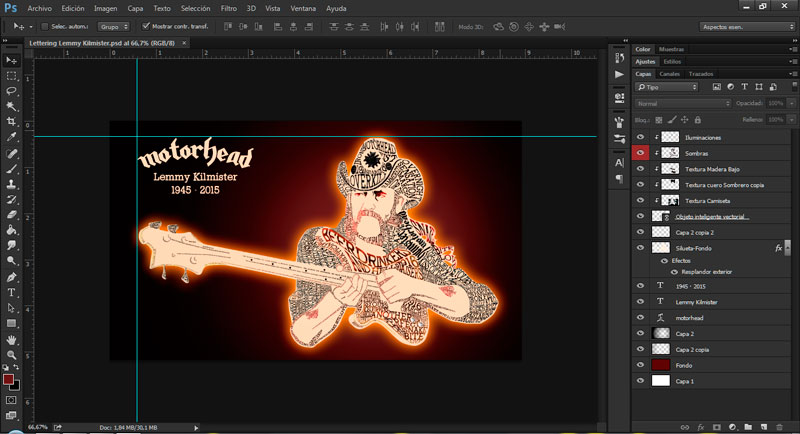Enable the Selec. autom. checkbox
800x434 pixels.
[45, 27]
